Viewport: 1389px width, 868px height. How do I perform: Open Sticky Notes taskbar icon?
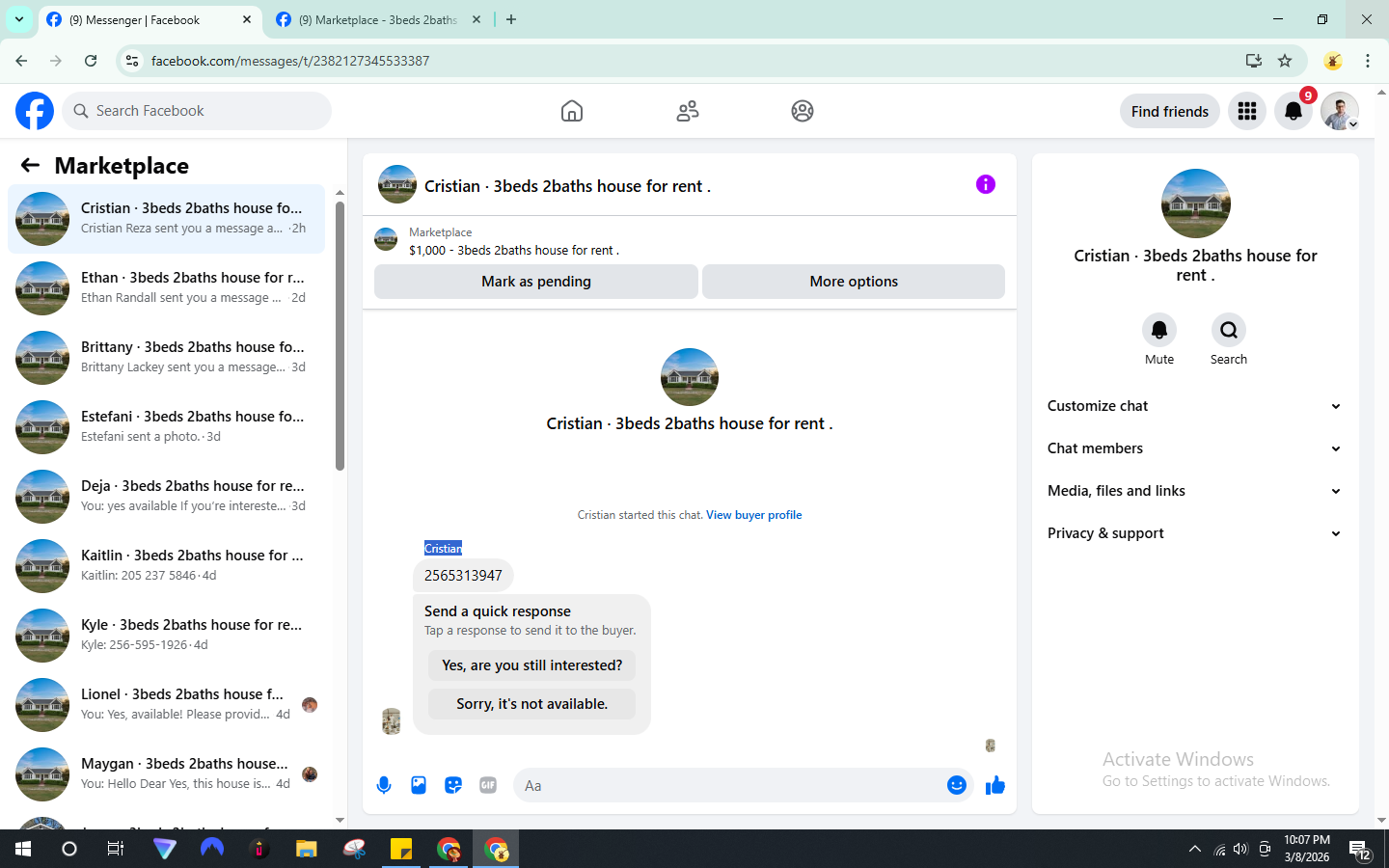[401, 849]
